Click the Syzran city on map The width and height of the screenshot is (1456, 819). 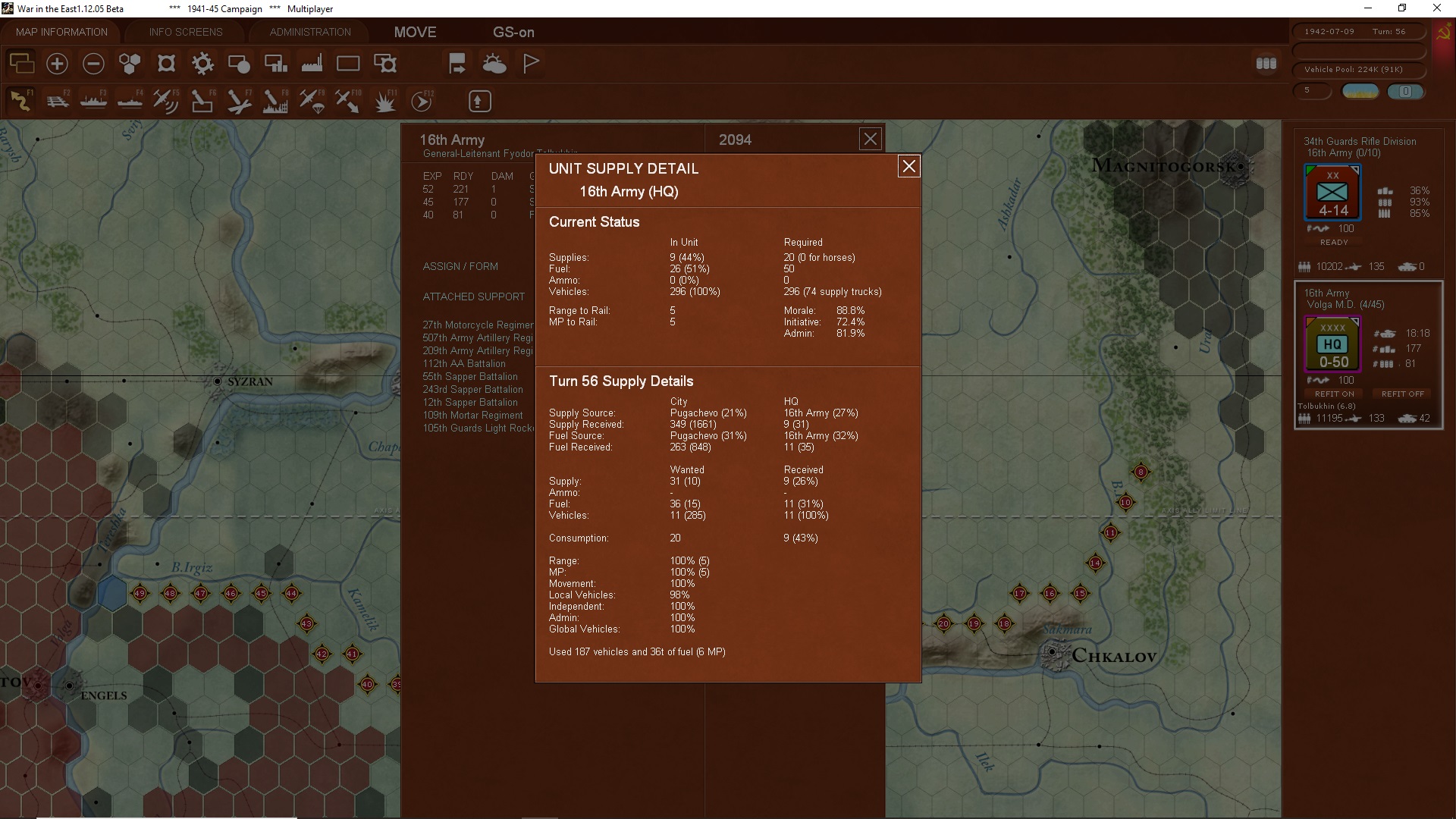pyautogui.click(x=218, y=381)
